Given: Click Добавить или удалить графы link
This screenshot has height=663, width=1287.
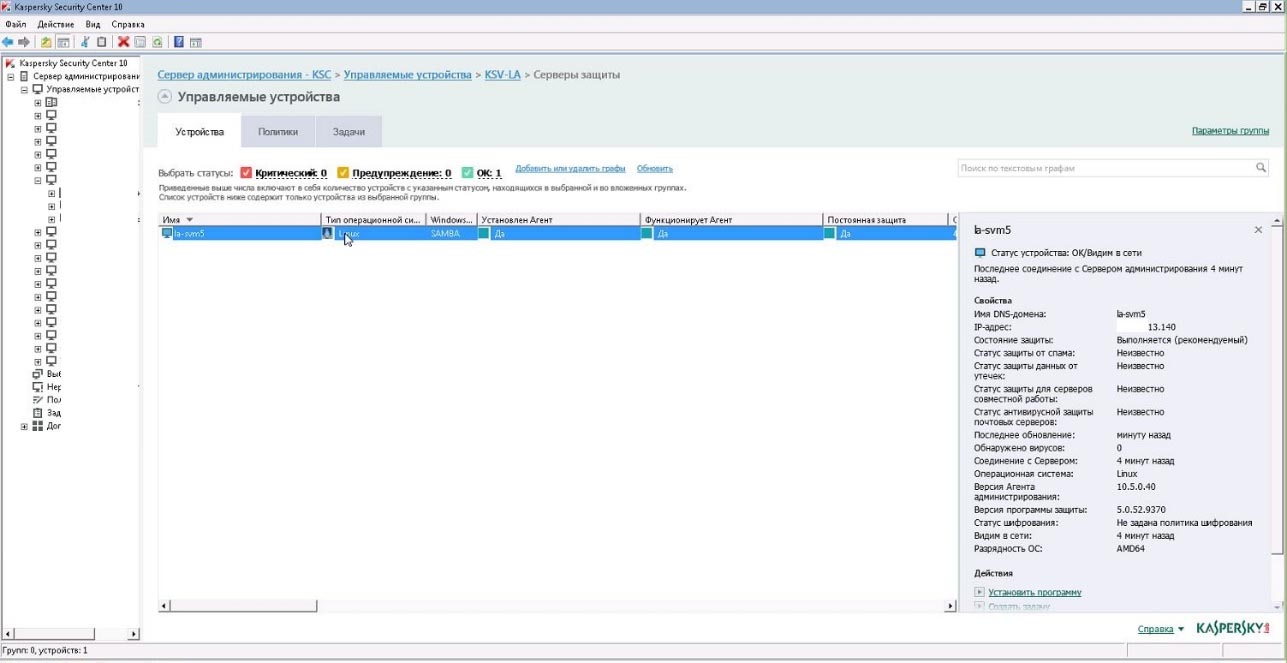Looking at the screenshot, I should click(570, 169).
